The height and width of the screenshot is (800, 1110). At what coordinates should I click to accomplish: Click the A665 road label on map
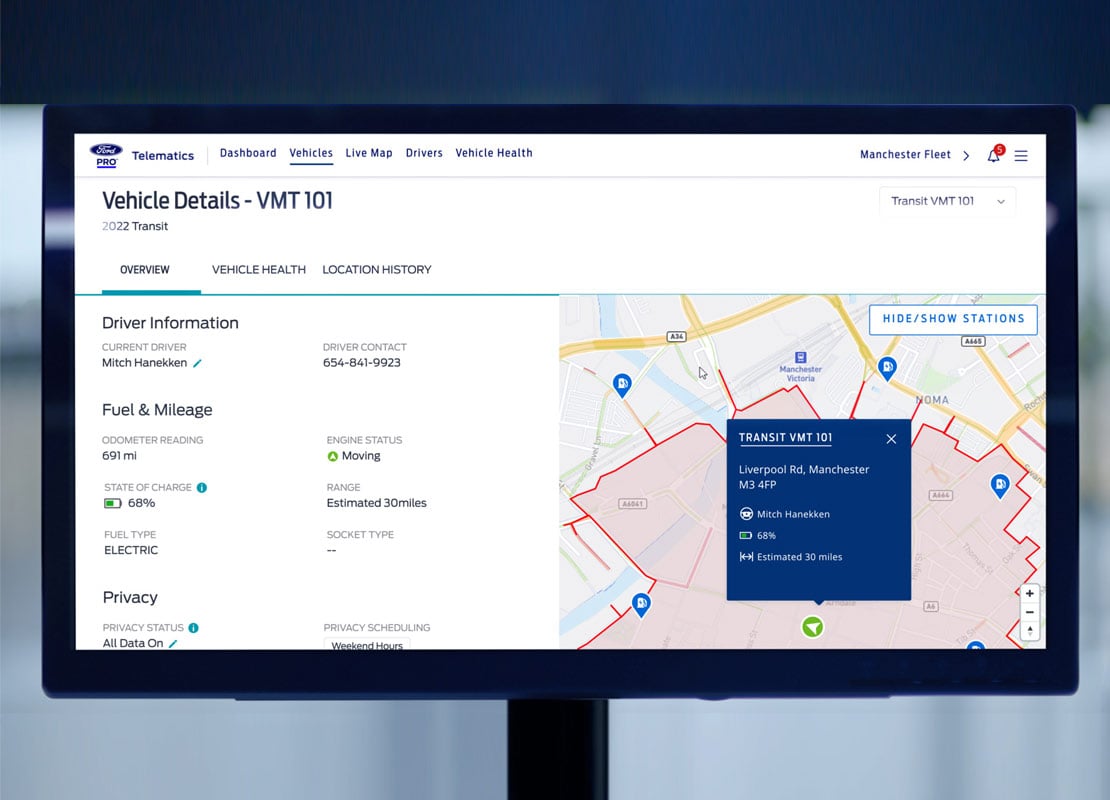(x=973, y=341)
